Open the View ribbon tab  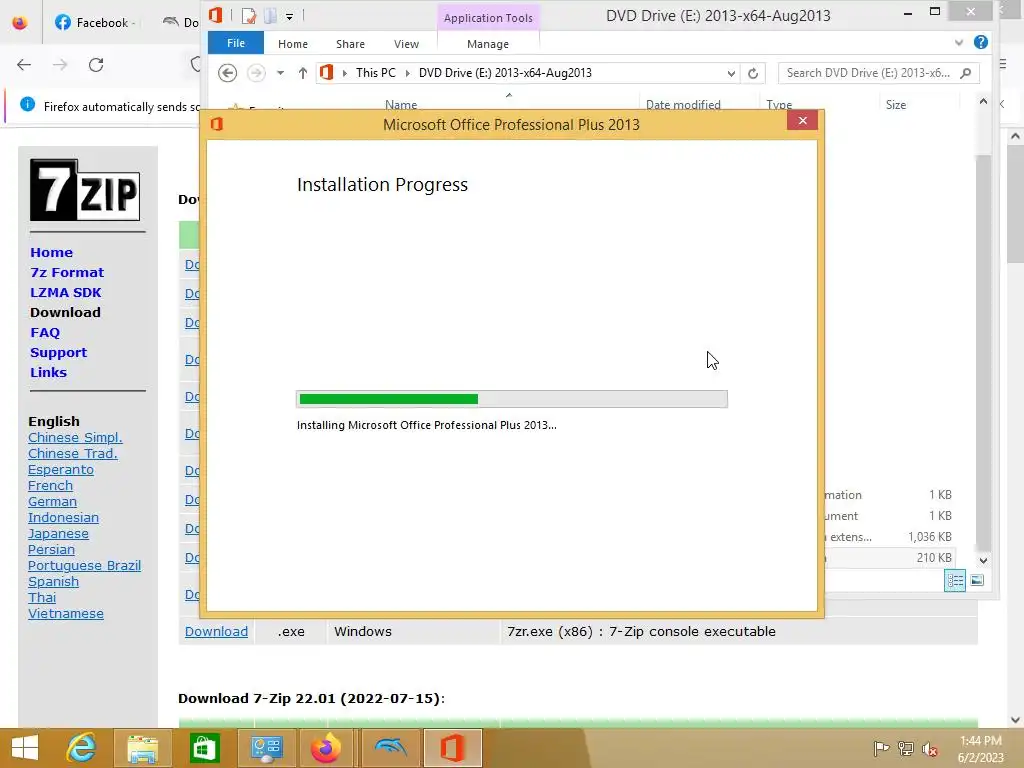406,44
